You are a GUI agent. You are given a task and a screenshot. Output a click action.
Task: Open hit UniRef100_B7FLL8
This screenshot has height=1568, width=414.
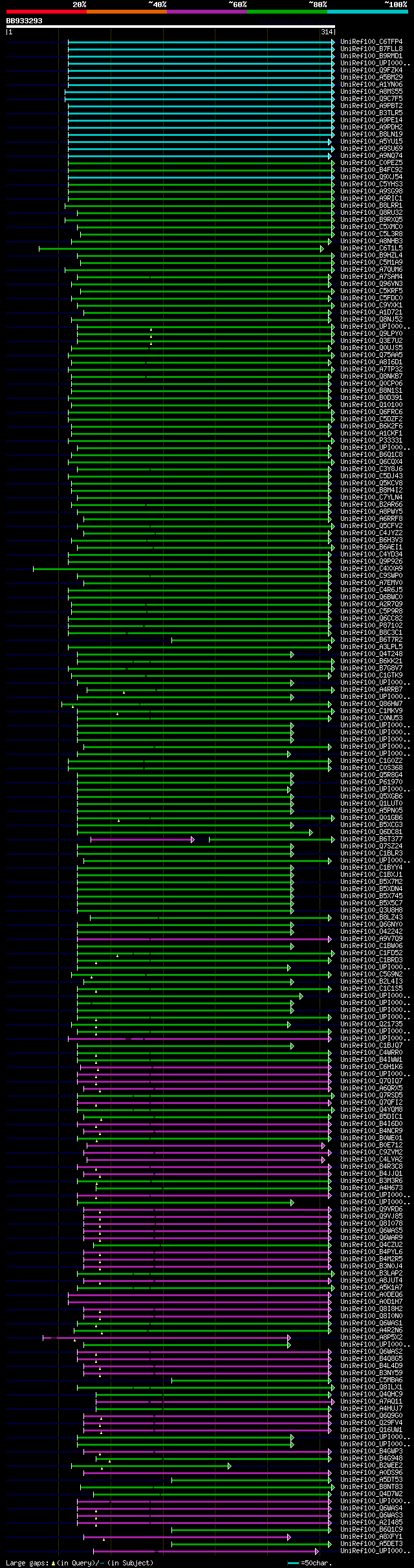(371, 49)
